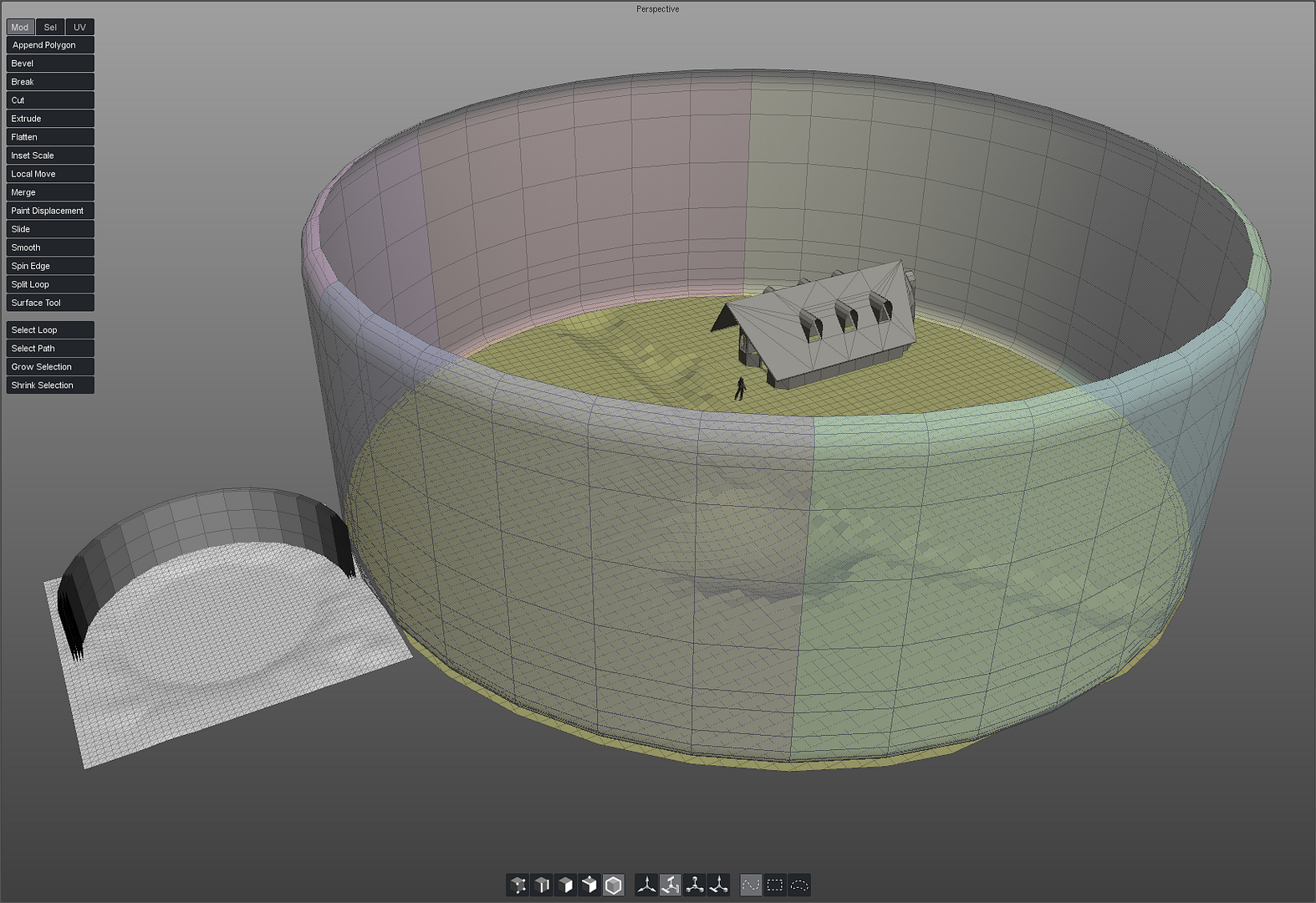Screen dimensions: 1316x903
Task: Choose the combined transform manipulator icon
Action: [x=718, y=885]
